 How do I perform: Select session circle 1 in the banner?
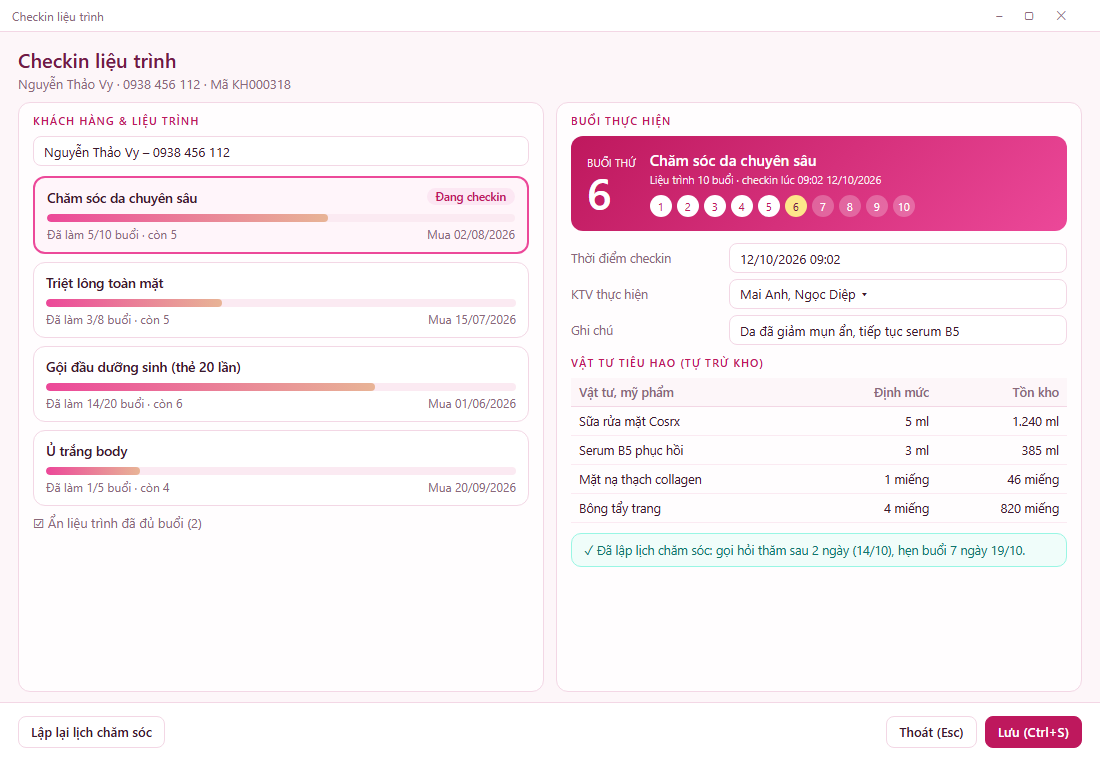click(x=661, y=206)
